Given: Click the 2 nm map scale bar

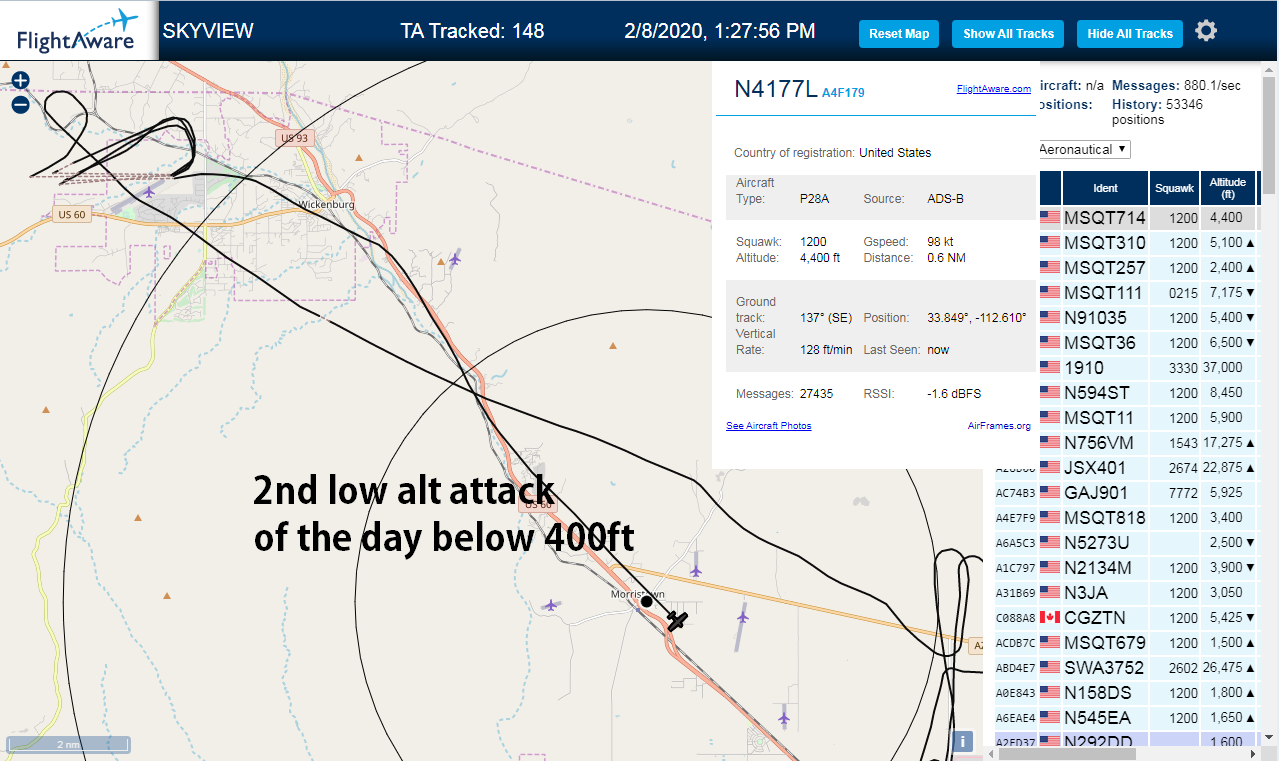Looking at the screenshot, I should pos(68,744).
